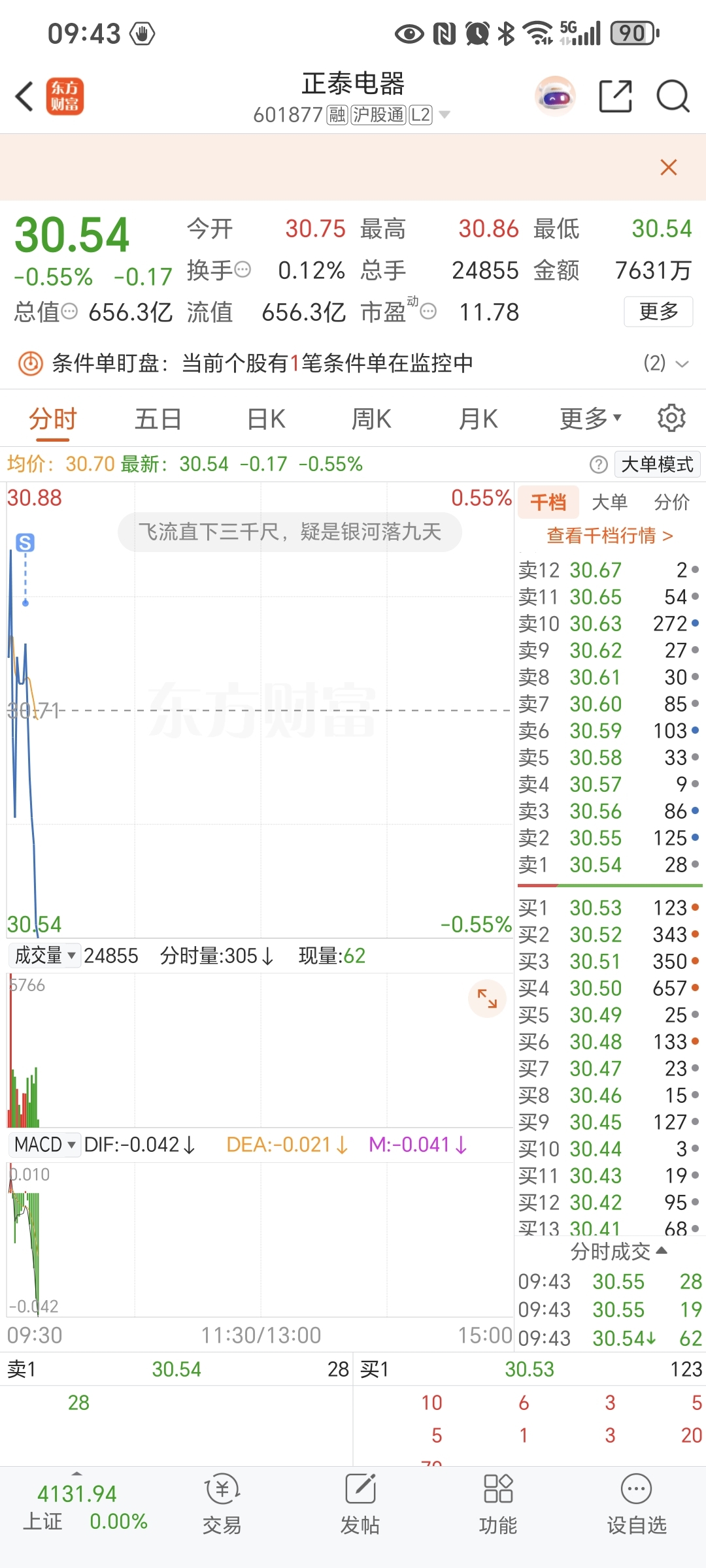The height and width of the screenshot is (1568, 706).
Task: Select the 千档 order book tab
Action: tap(548, 502)
